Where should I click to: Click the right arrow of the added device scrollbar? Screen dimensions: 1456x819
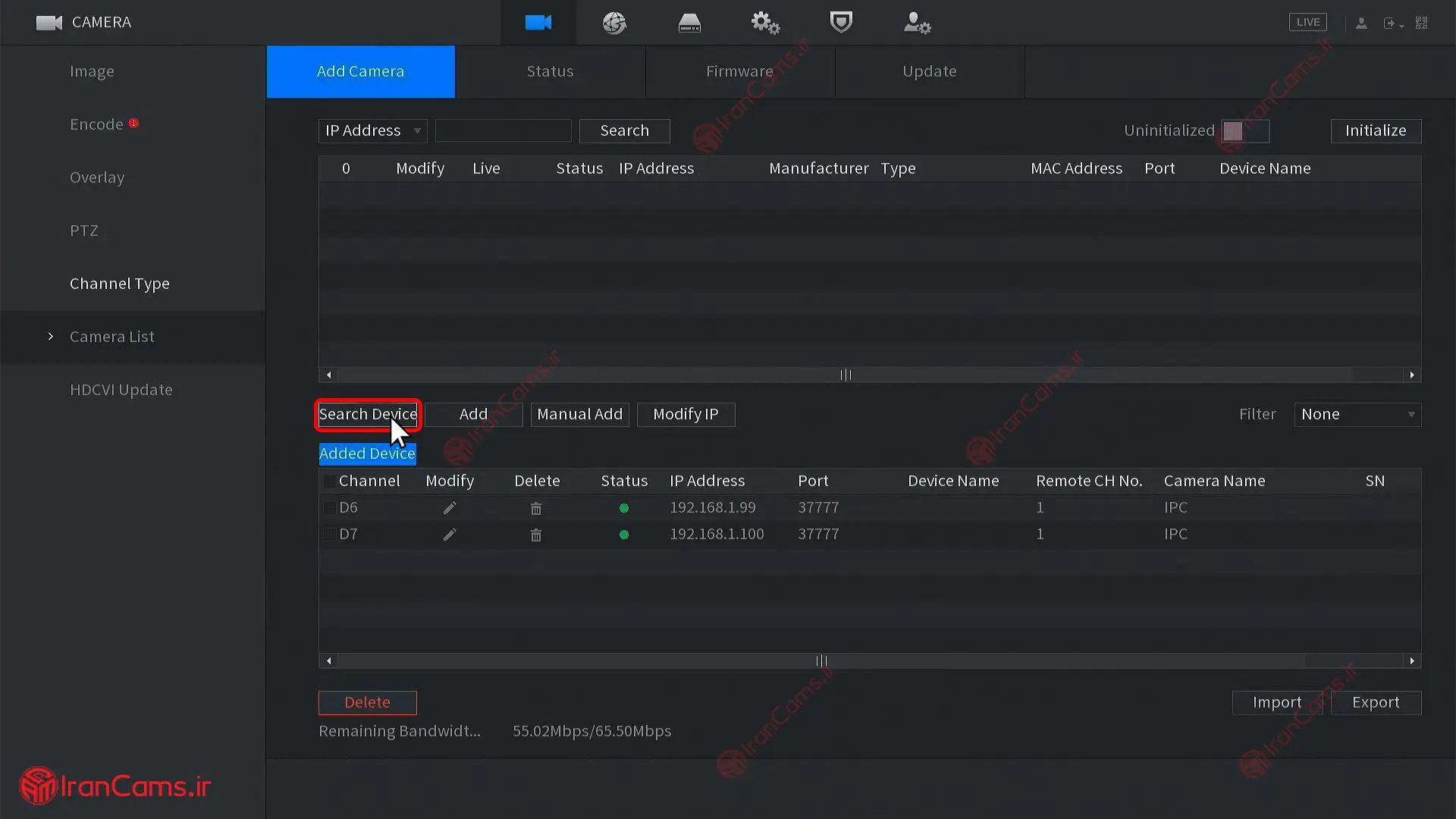click(x=1412, y=661)
